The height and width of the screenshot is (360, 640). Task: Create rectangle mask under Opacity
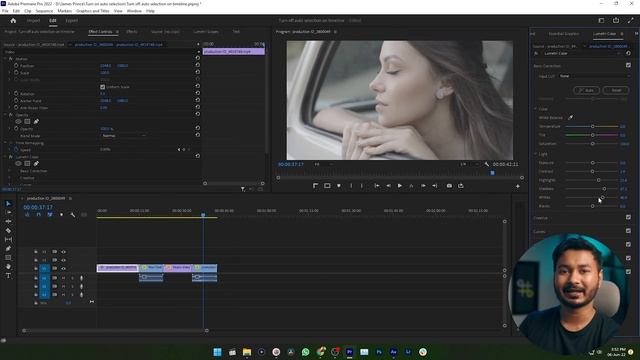[x=27, y=121]
